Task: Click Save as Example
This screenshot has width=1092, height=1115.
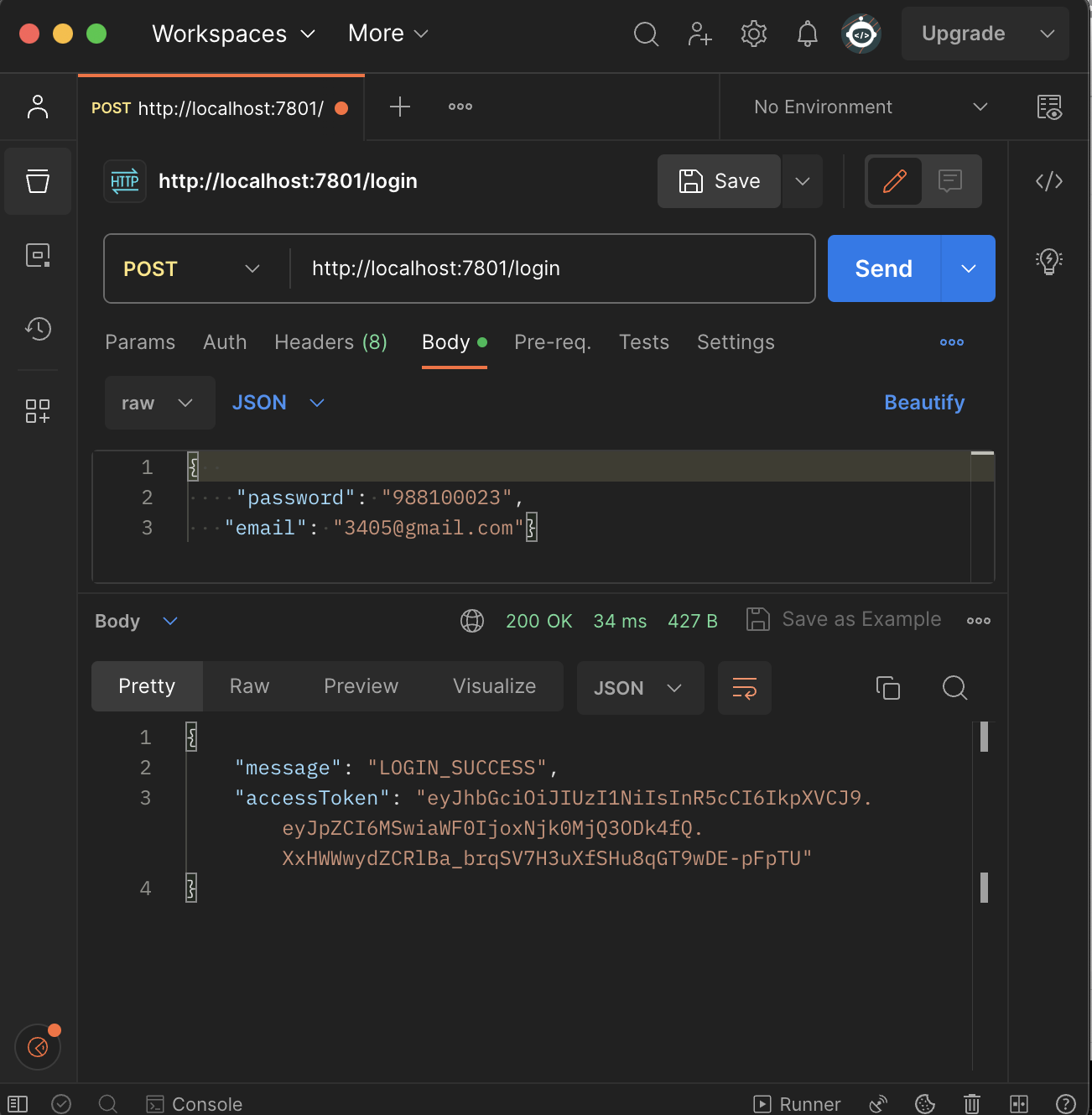Action: (x=844, y=619)
